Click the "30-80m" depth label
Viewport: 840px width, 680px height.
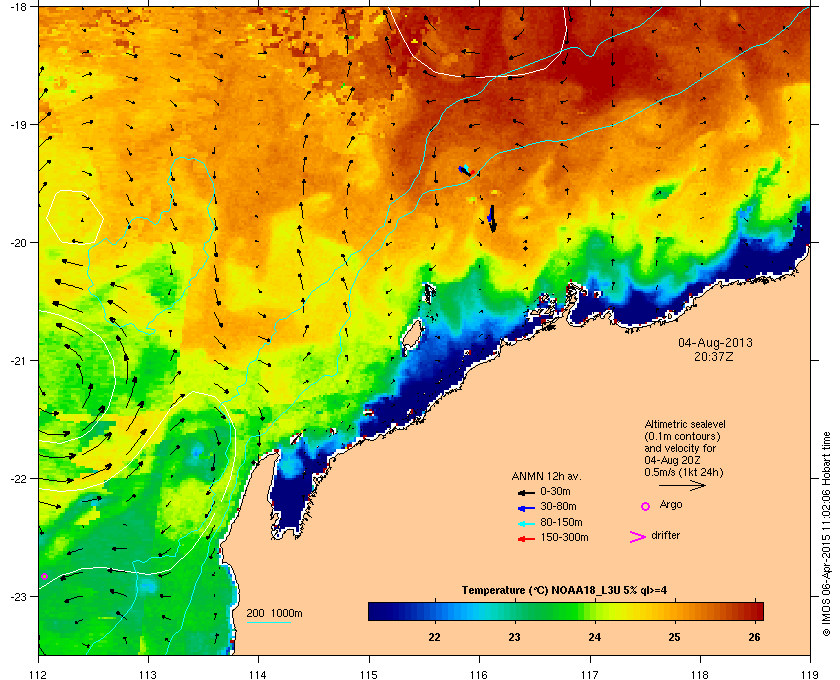558,506
